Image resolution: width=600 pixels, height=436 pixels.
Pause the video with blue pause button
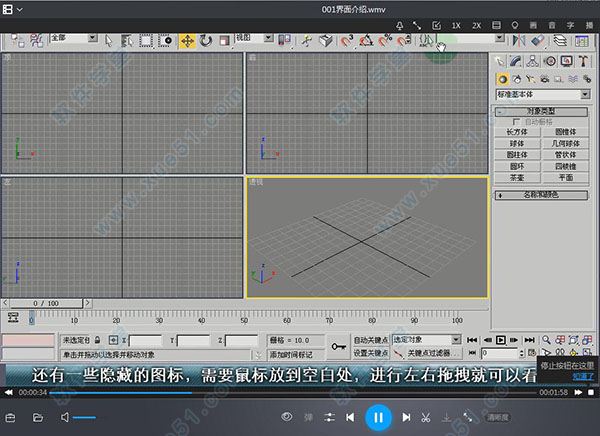coord(378,417)
